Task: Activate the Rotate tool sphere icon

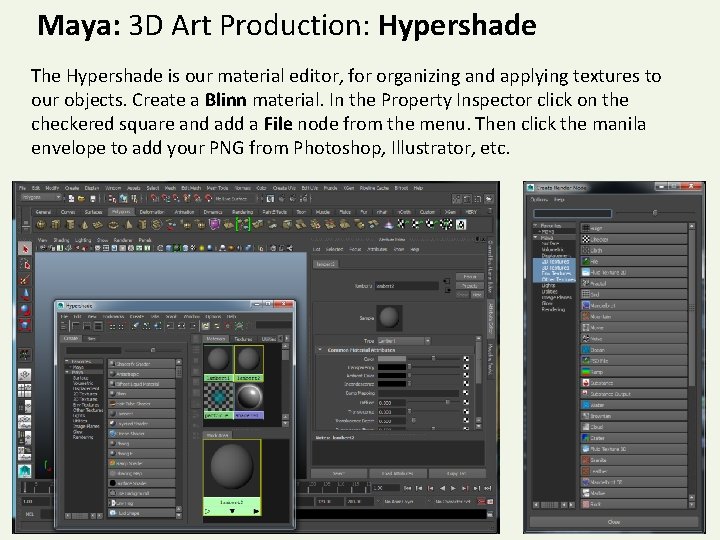Action: pyautogui.click(x=25, y=310)
